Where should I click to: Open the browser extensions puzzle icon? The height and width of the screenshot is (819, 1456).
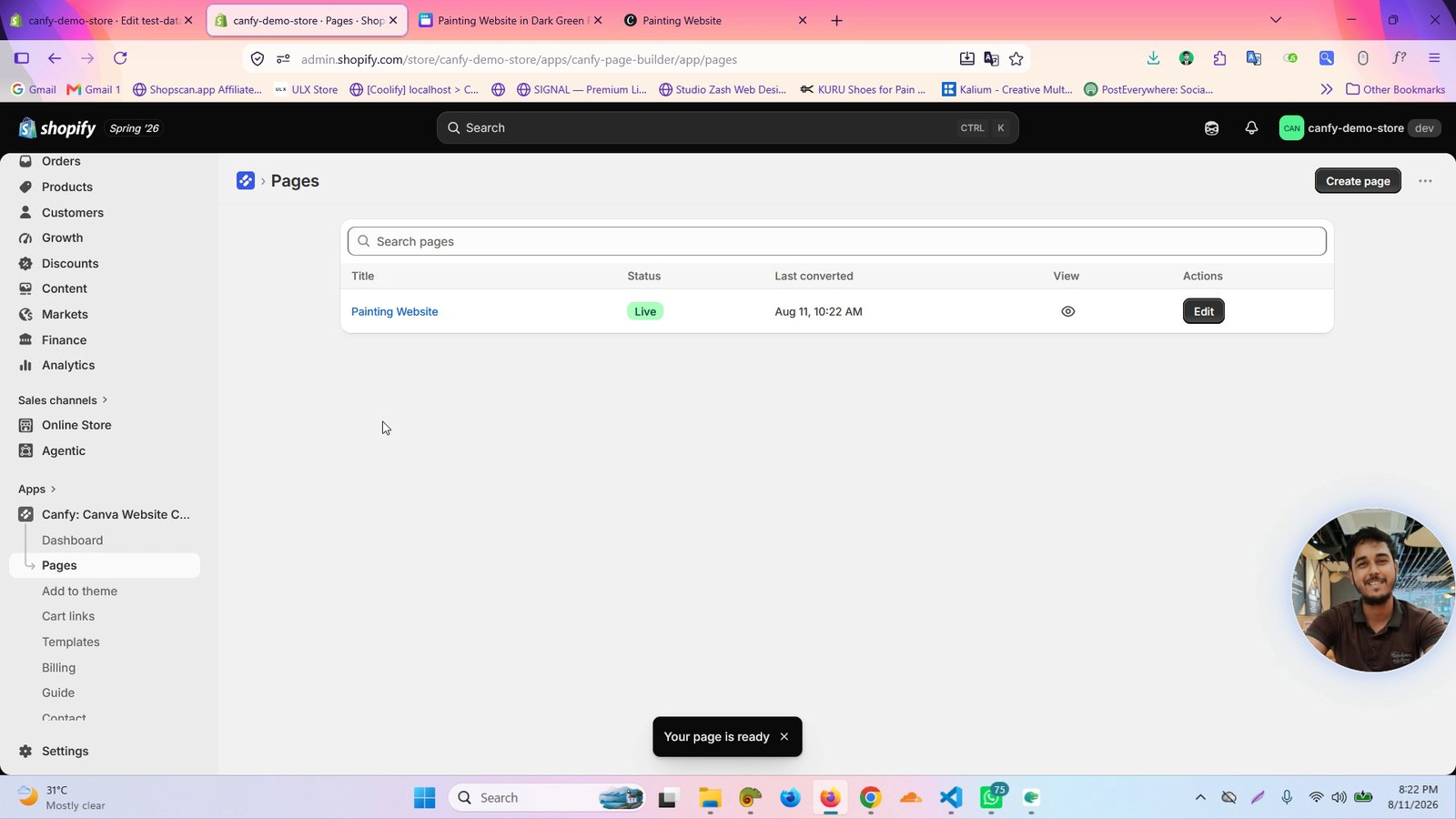point(1219,58)
